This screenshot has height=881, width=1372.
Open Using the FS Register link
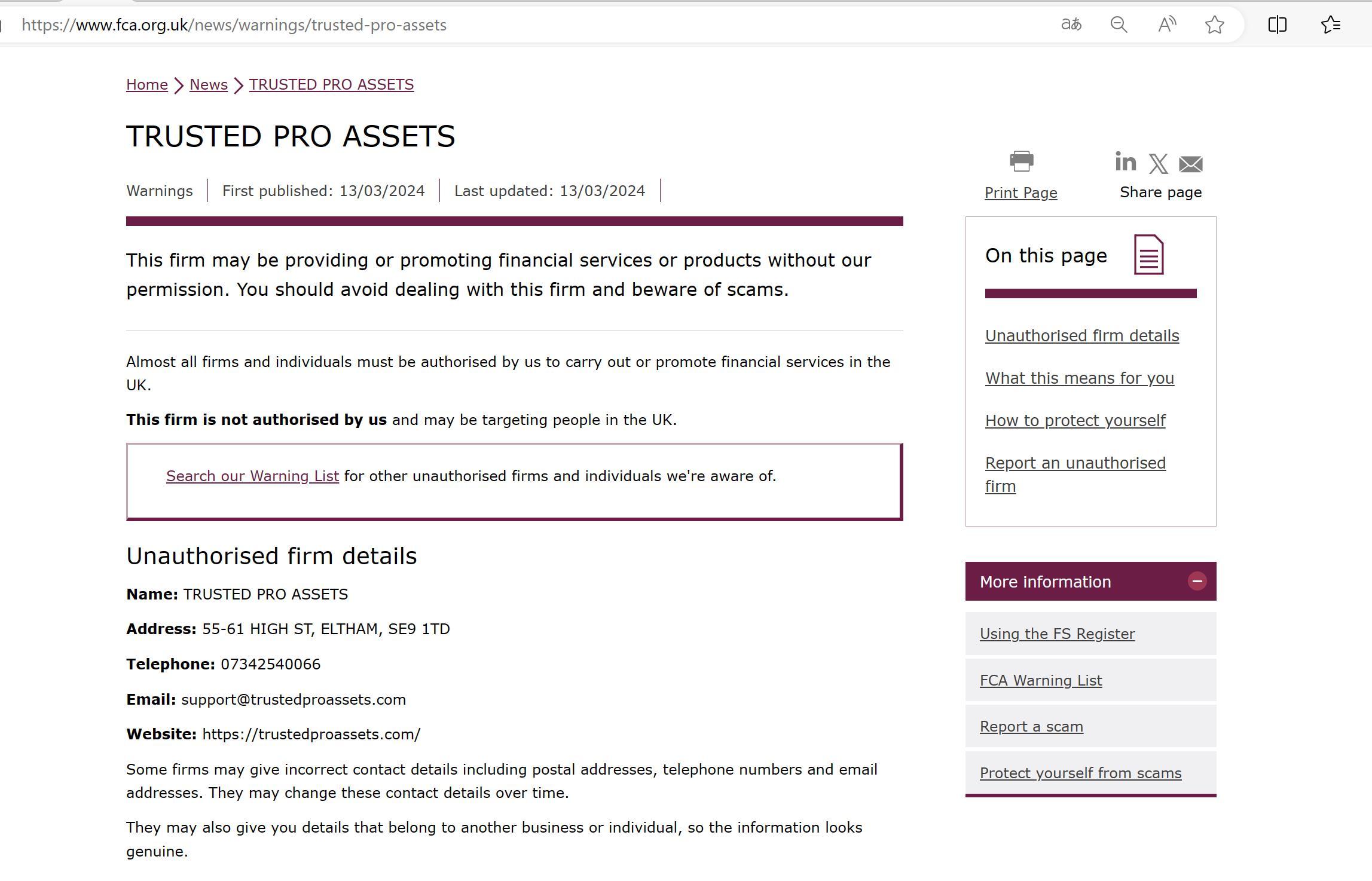pos(1057,634)
